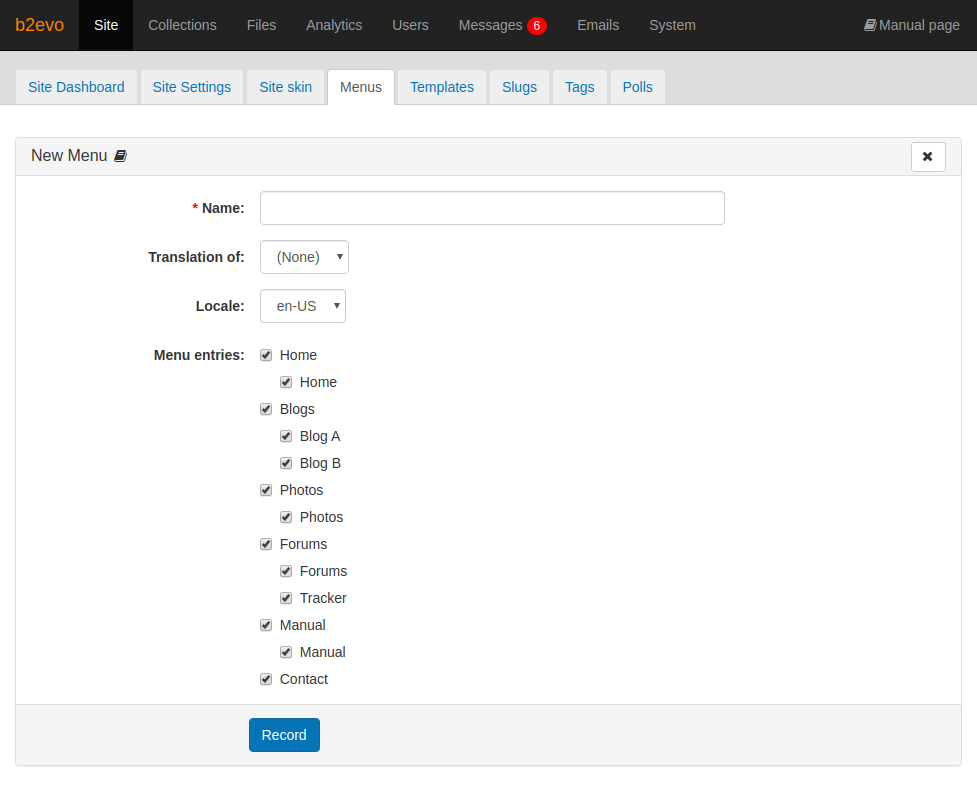Open the Users menu
The width and height of the screenshot is (977, 785).
[x=410, y=25]
